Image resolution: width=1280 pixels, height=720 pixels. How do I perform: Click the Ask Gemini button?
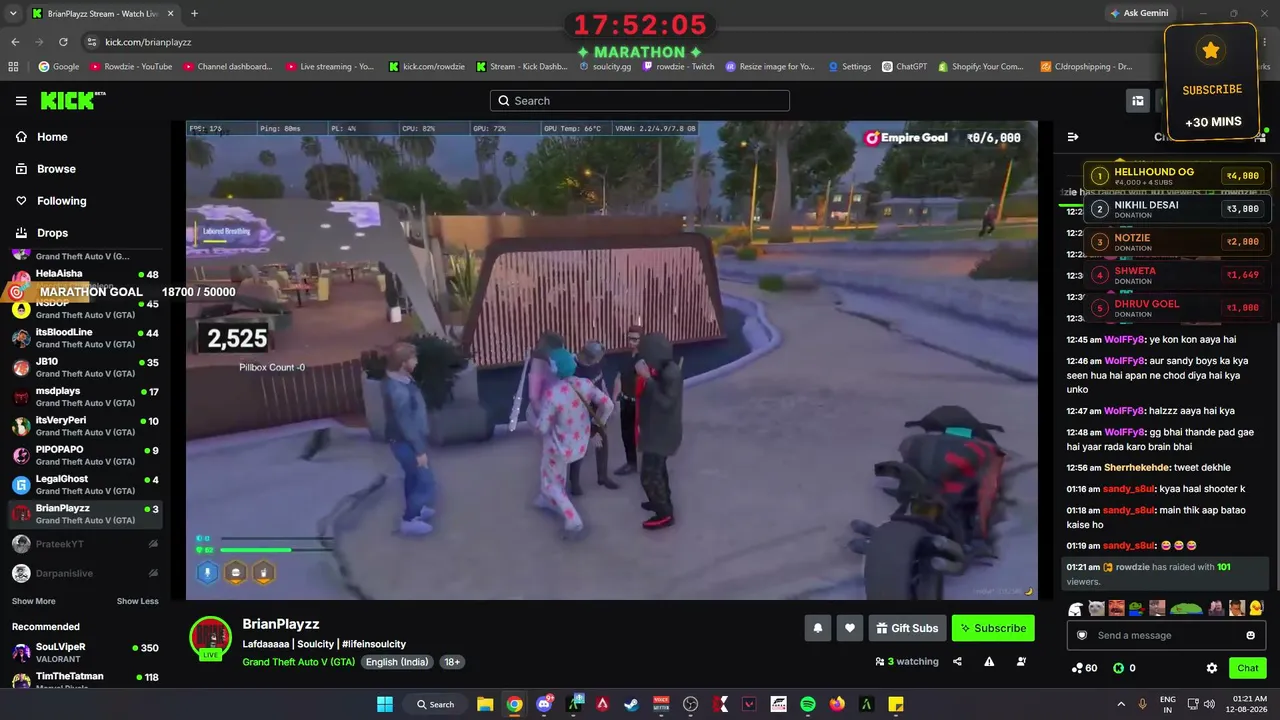[1139, 13]
